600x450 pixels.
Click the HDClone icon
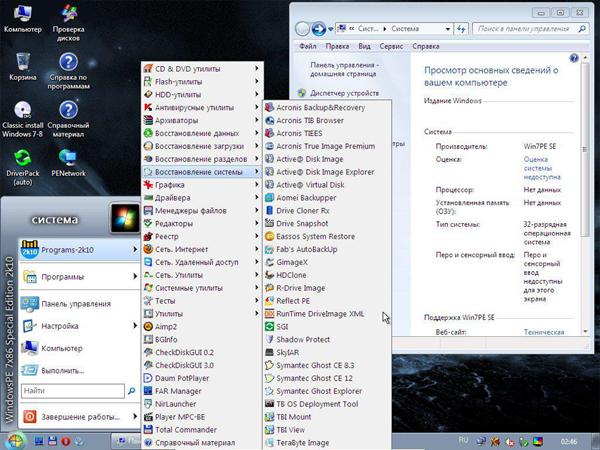pyautogui.click(x=269, y=275)
